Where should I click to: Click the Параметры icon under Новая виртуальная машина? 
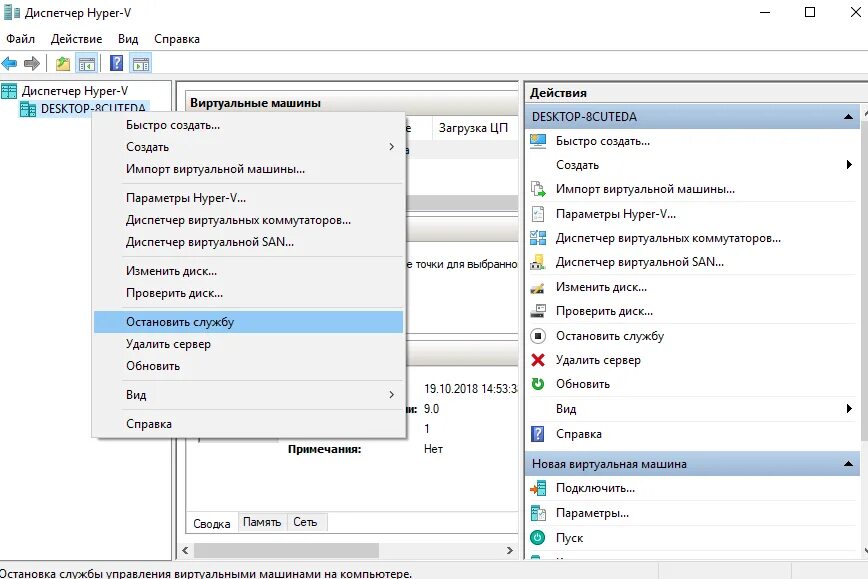click(x=538, y=513)
